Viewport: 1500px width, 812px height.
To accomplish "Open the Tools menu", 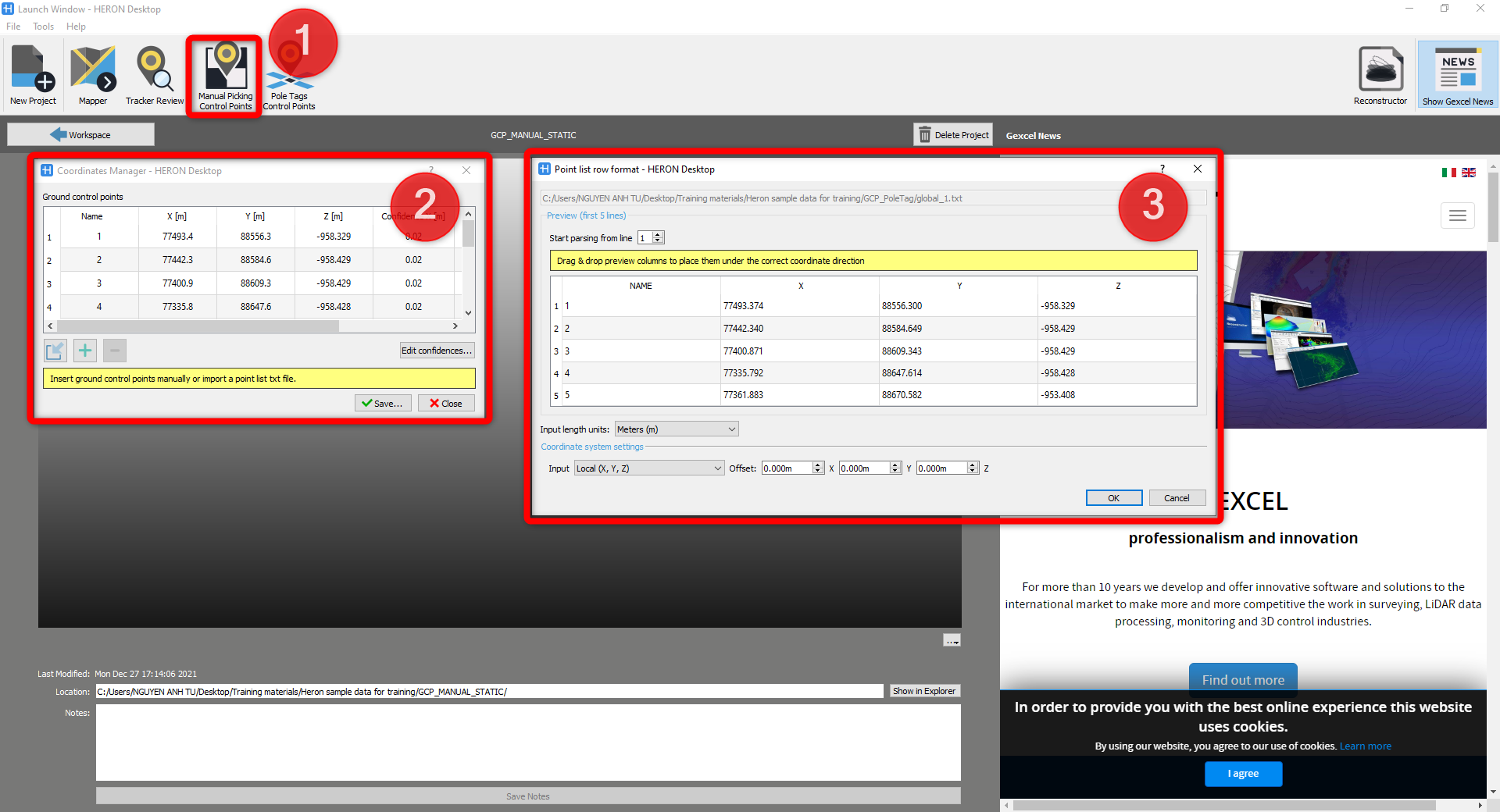I will (43, 27).
